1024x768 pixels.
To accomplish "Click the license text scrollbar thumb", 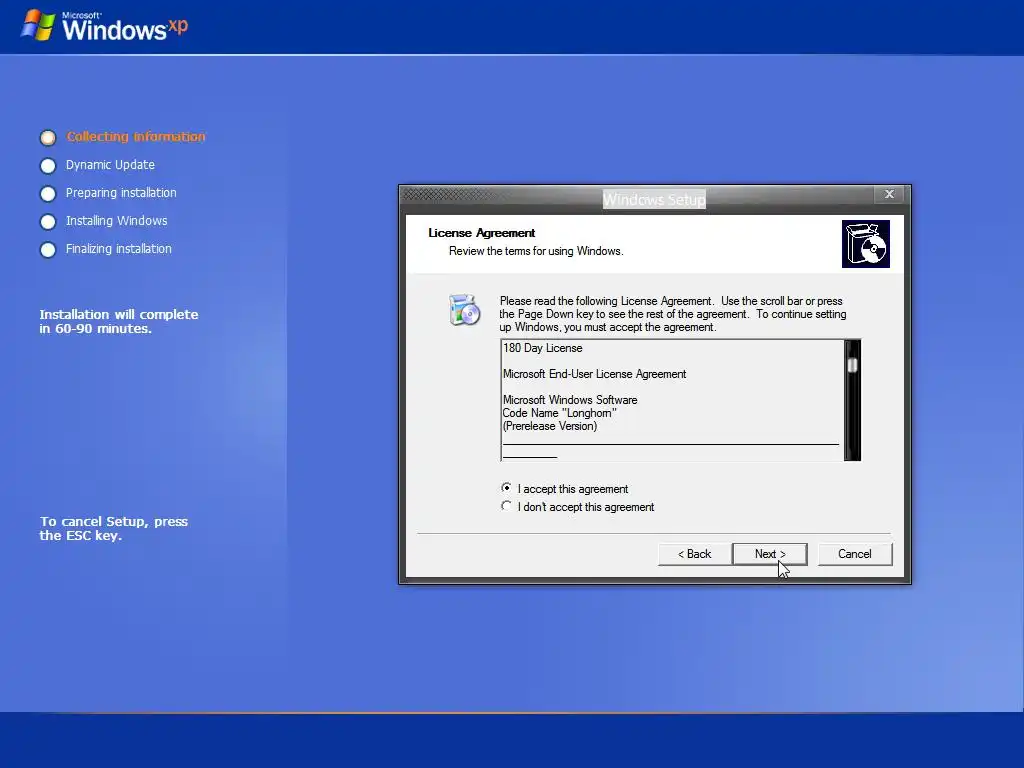I will pyautogui.click(x=852, y=365).
